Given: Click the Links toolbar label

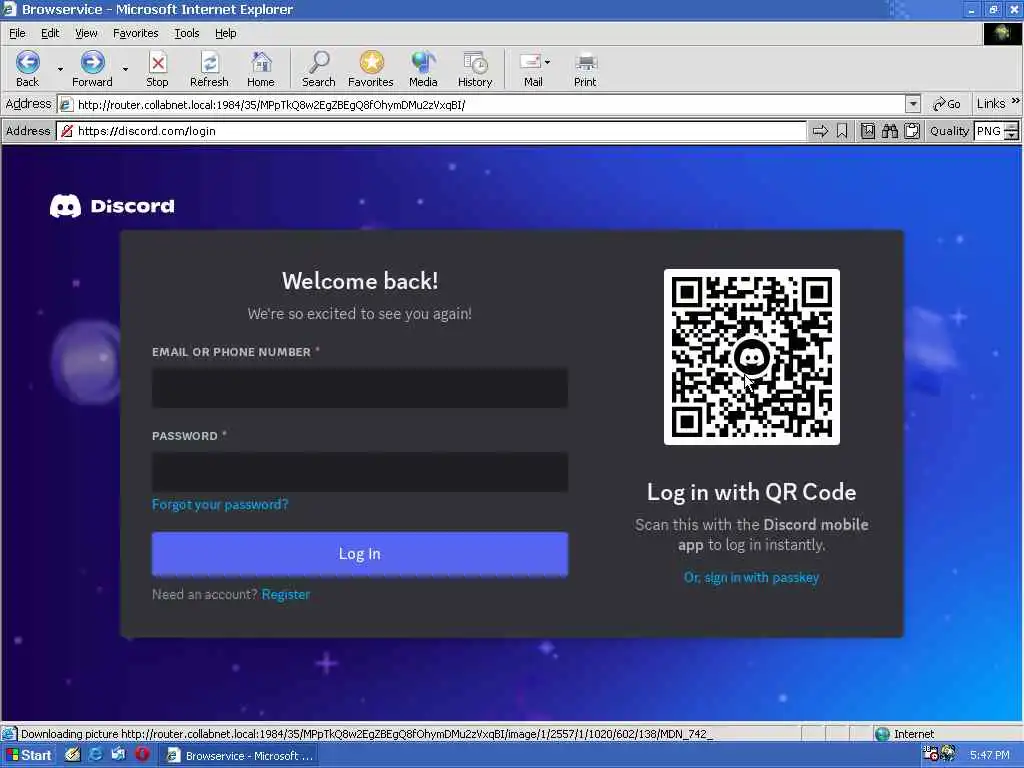Looking at the screenshot, I should click(991, 104).
